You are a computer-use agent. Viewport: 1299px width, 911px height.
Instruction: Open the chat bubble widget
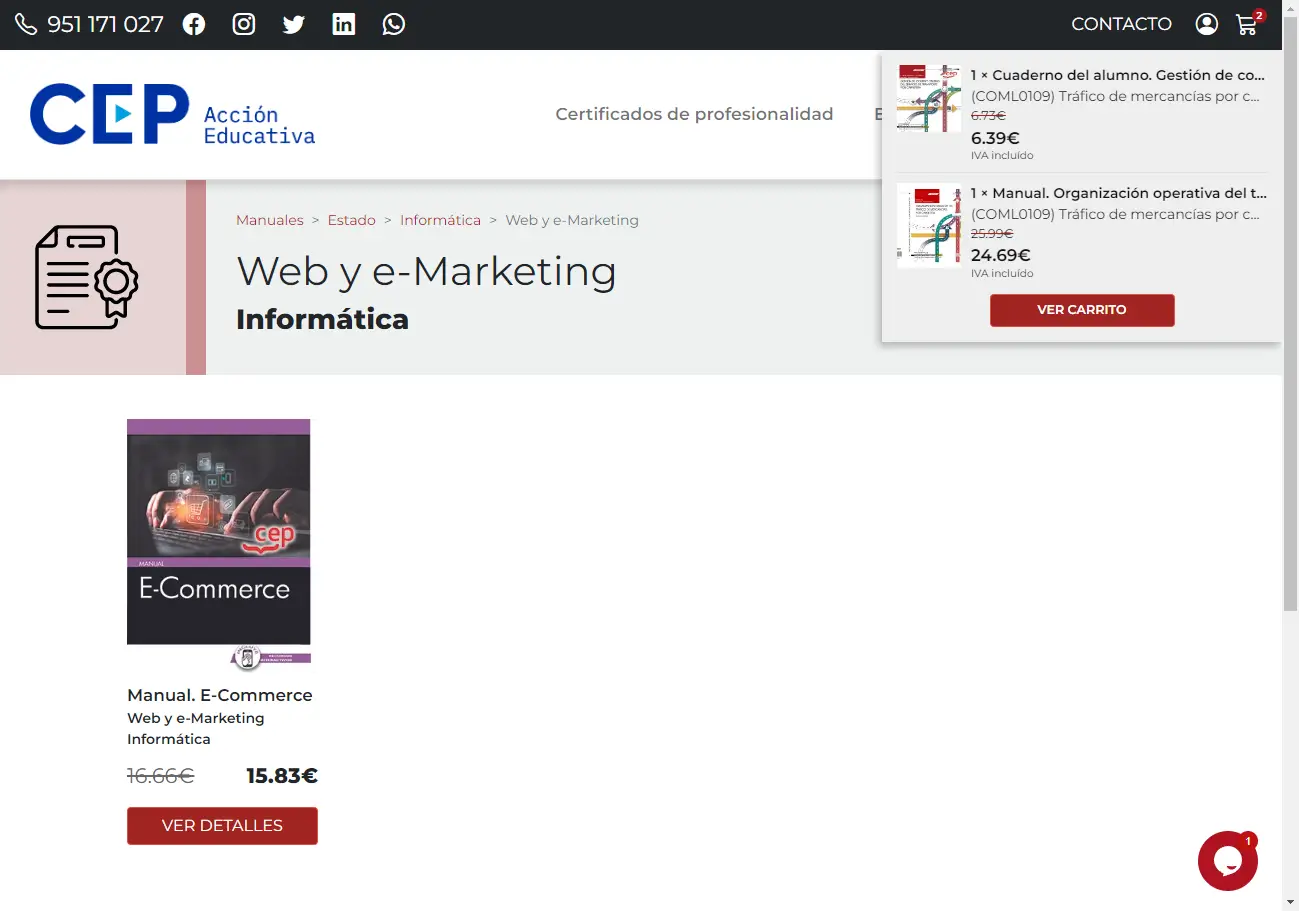click(1227, 861)
